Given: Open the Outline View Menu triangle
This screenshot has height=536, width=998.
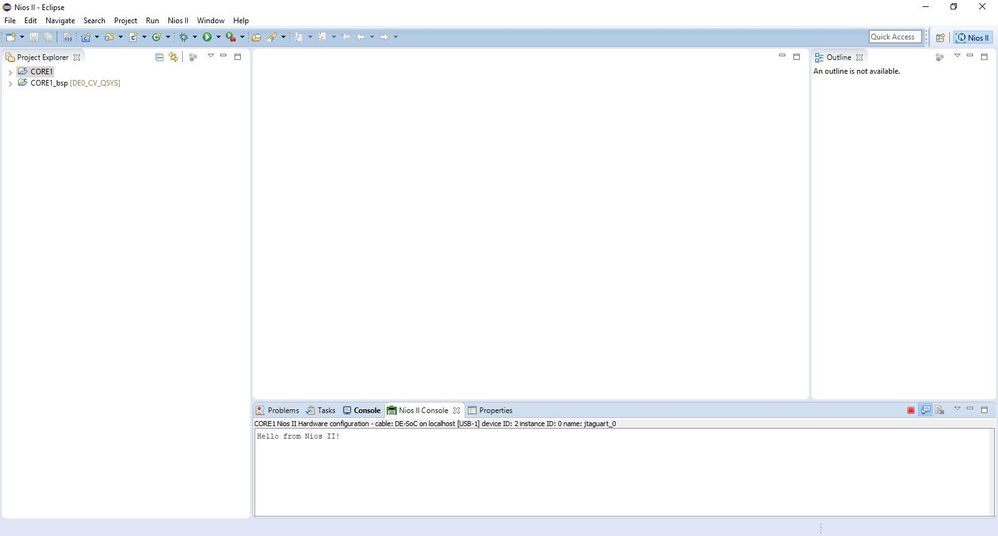Looking at the screenshot, I should point(957,56).
